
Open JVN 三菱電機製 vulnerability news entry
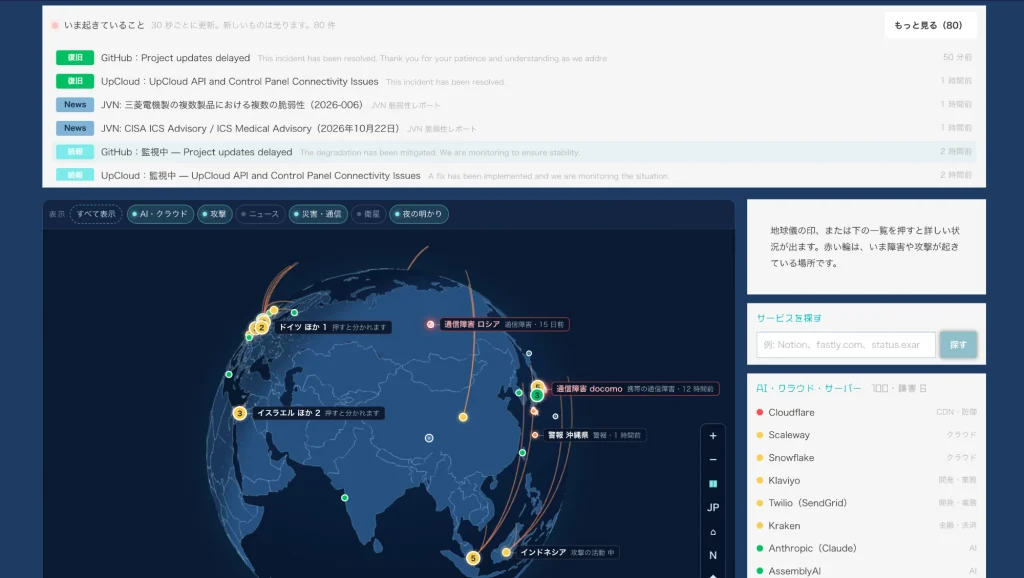pyautogui.click(x=514, y=105)
